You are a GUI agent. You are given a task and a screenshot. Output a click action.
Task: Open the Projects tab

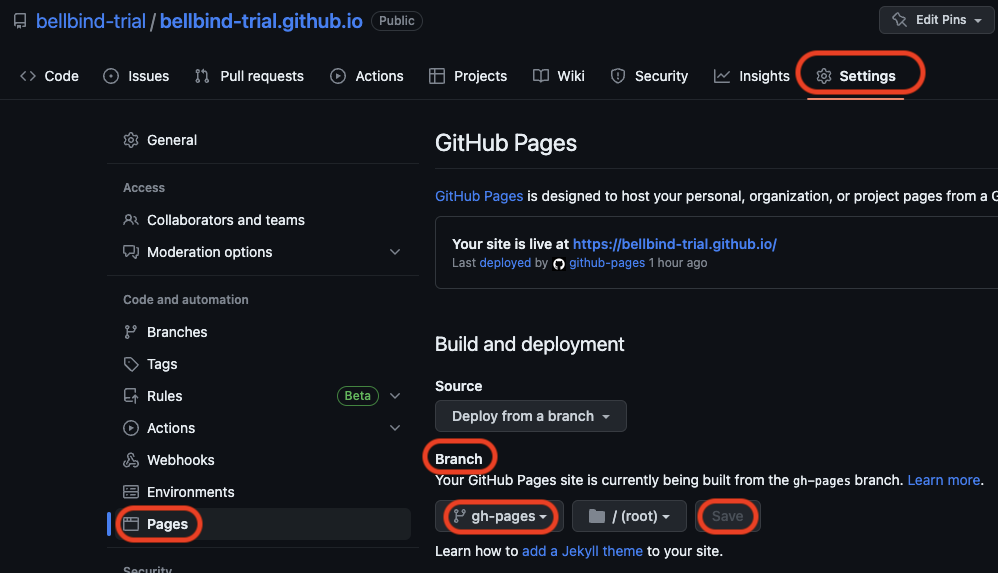468,76
